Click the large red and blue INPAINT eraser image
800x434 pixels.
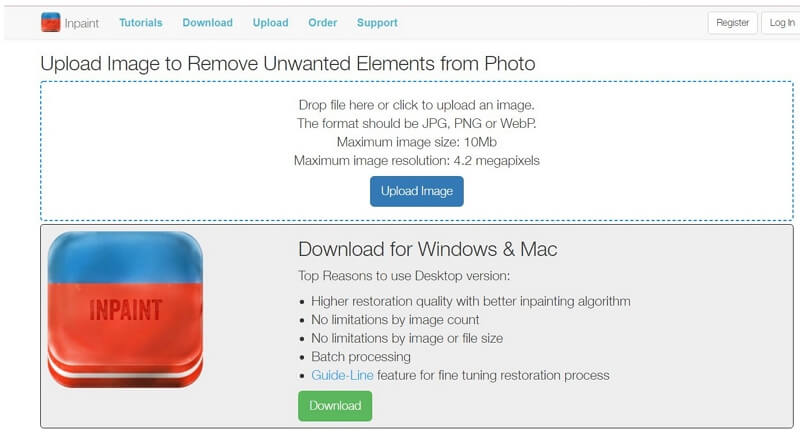pyautogui.click(x=126, y=310)
